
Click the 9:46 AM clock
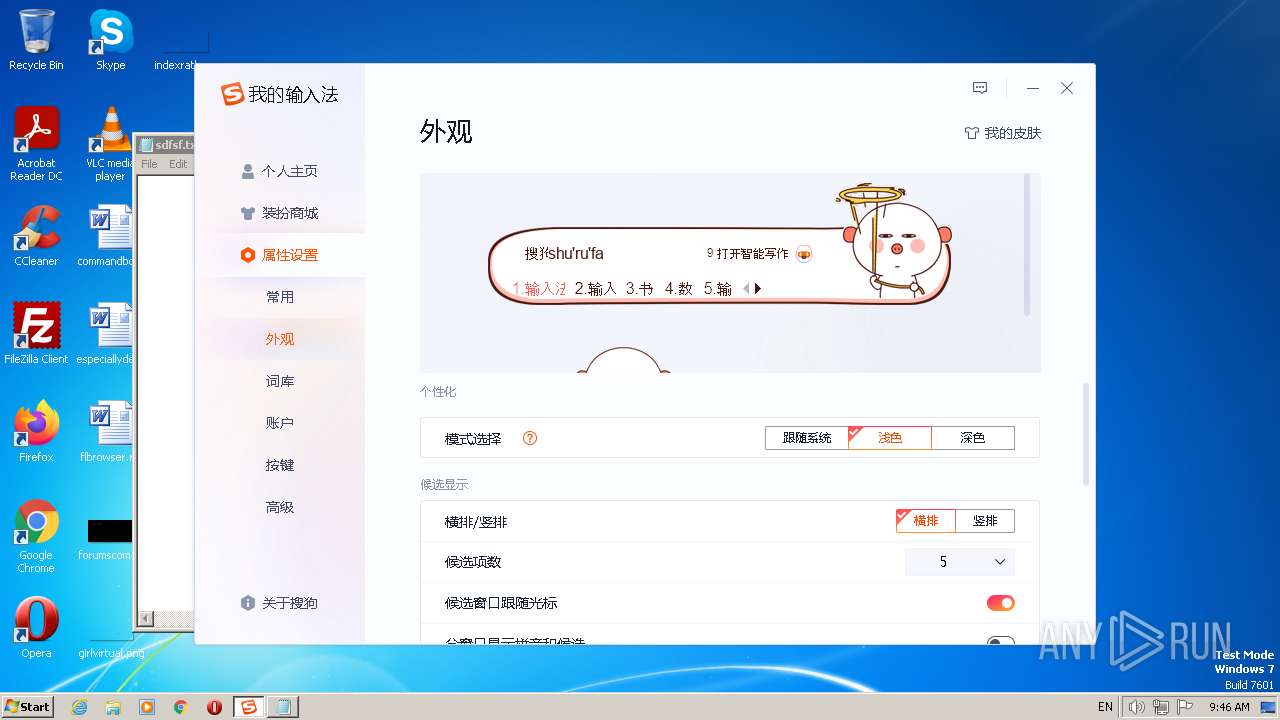tap(1229, 707)
